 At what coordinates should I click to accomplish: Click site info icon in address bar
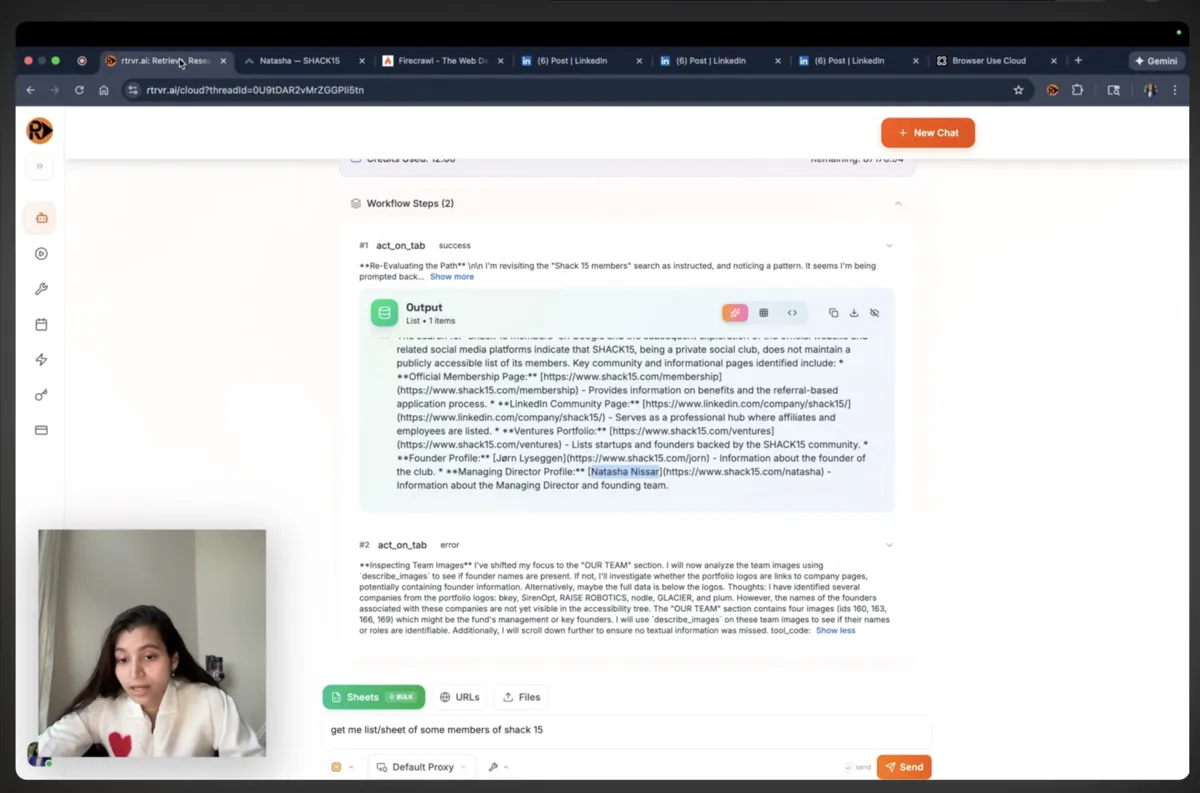tap(133, 90)
